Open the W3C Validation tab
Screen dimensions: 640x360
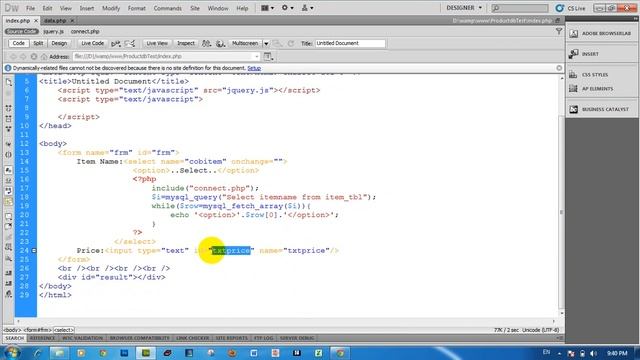click(x=82, y=338)
